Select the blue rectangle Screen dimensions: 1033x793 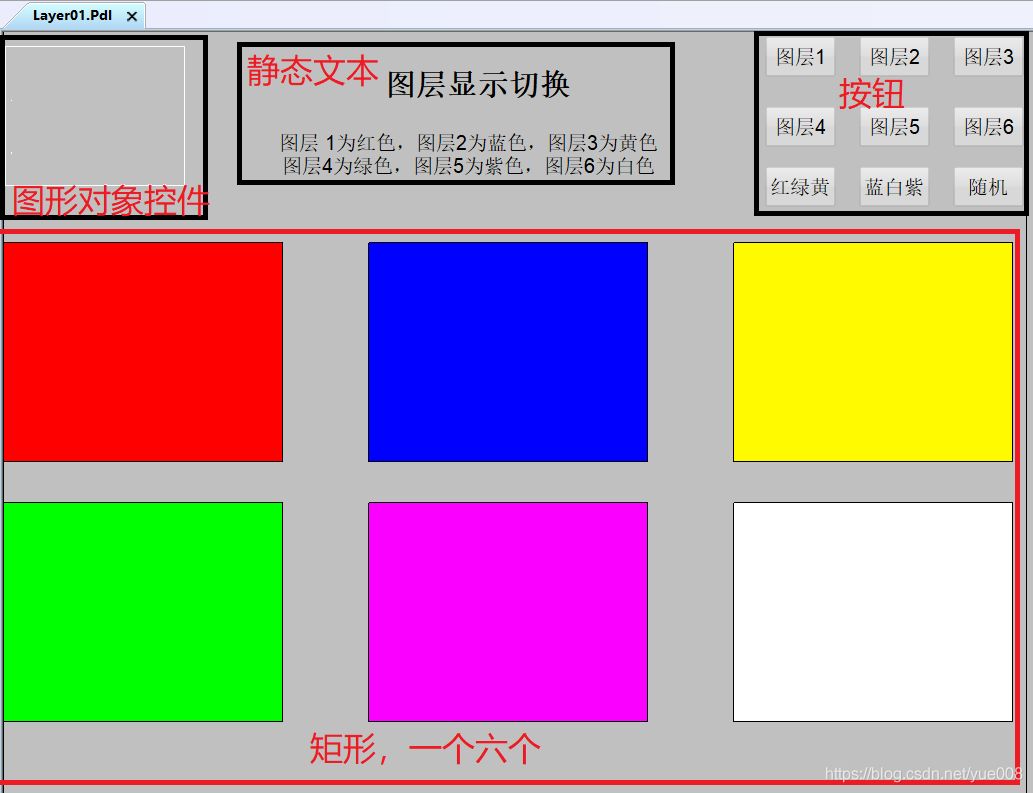click(x=508, y=352)
